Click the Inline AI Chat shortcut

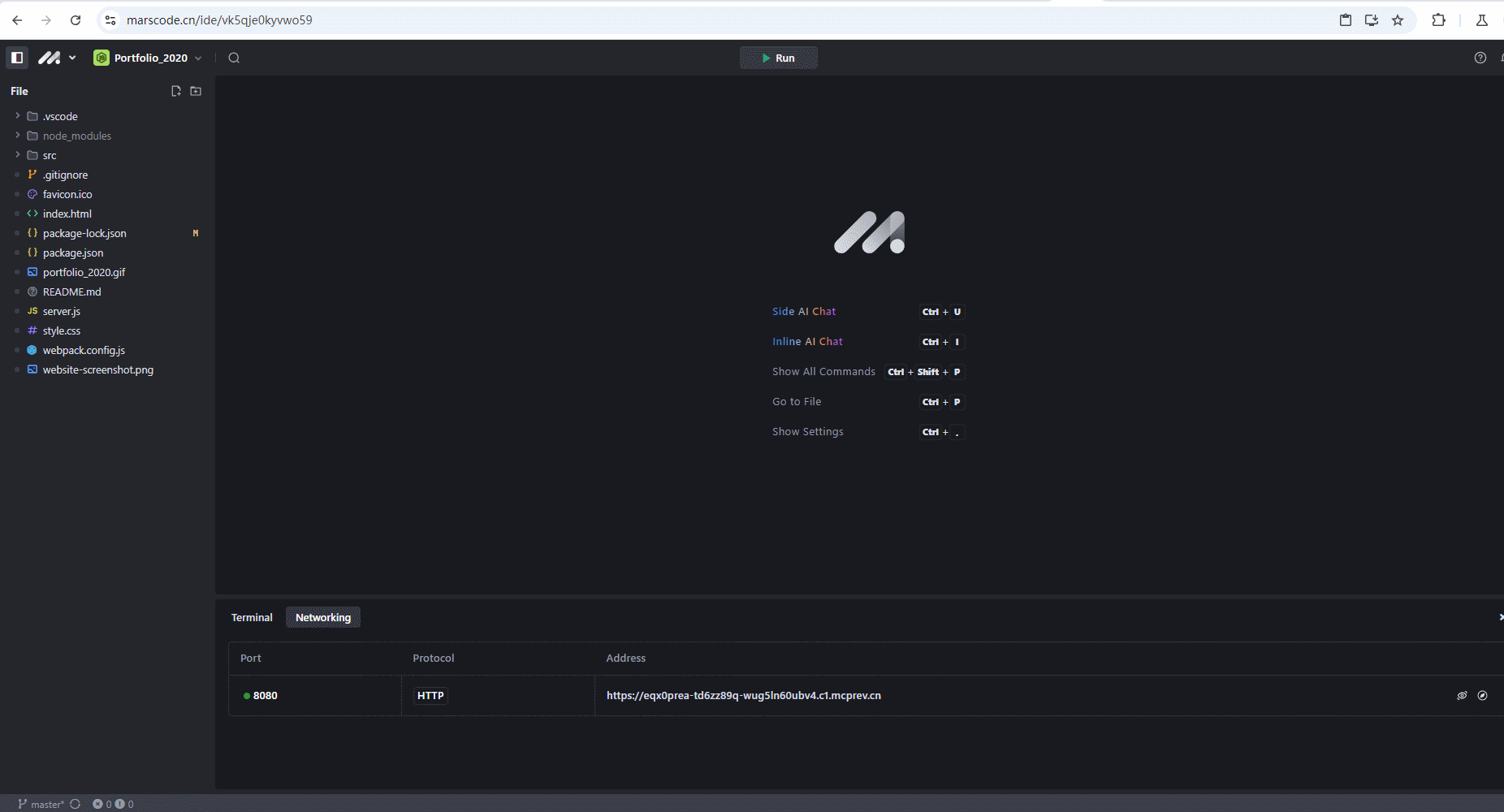click(x=807, y=342)
